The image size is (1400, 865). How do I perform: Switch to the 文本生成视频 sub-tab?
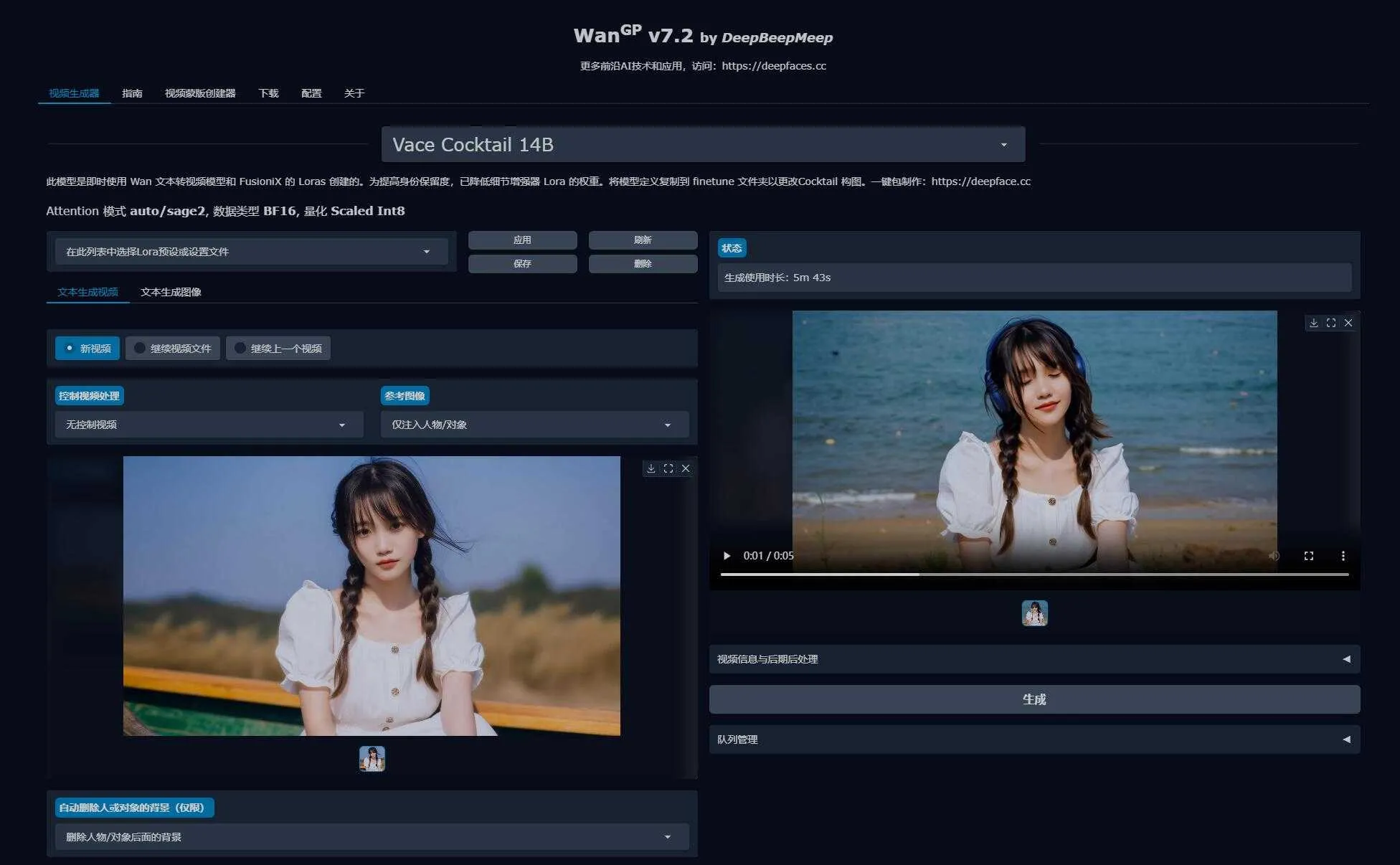pos(87,292)
